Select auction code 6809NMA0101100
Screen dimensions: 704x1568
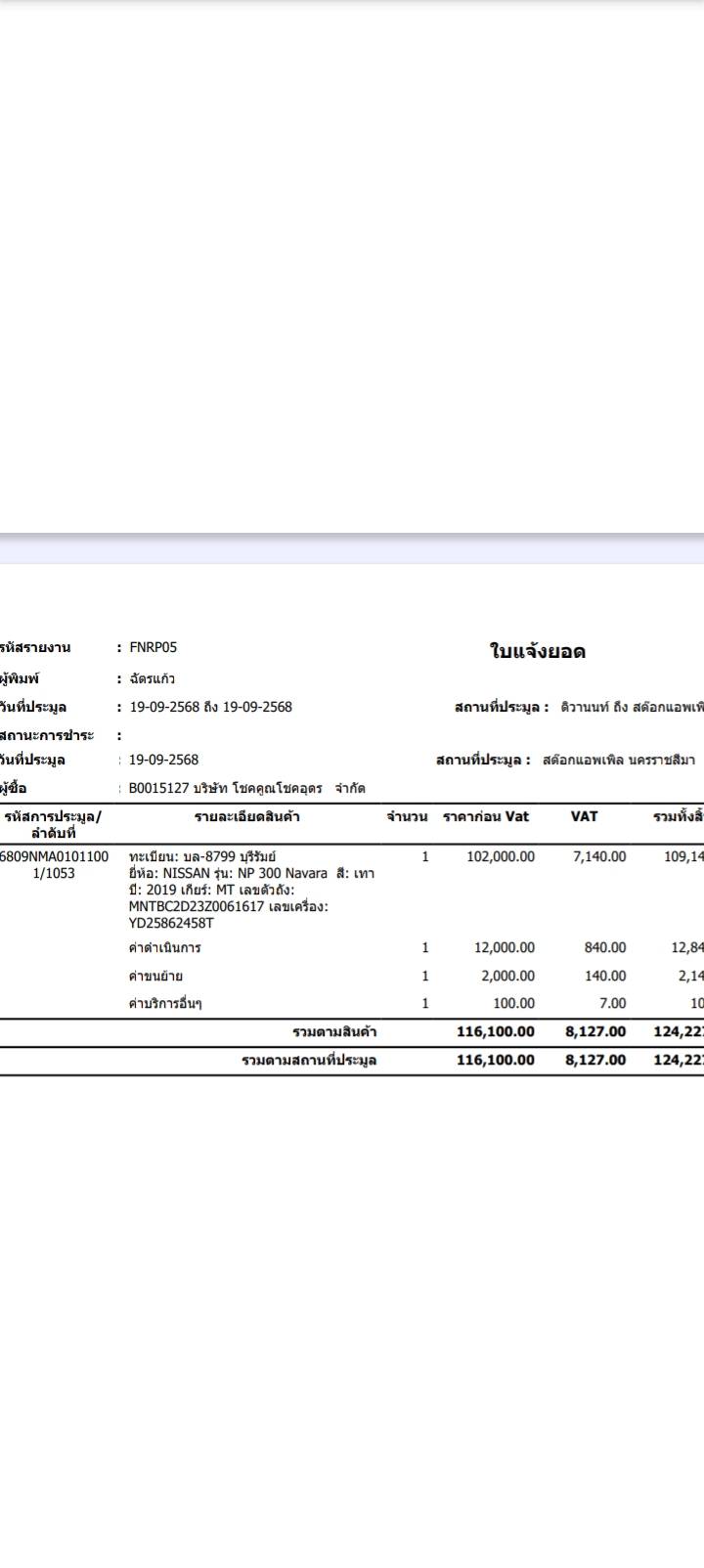tap(54, 856)
